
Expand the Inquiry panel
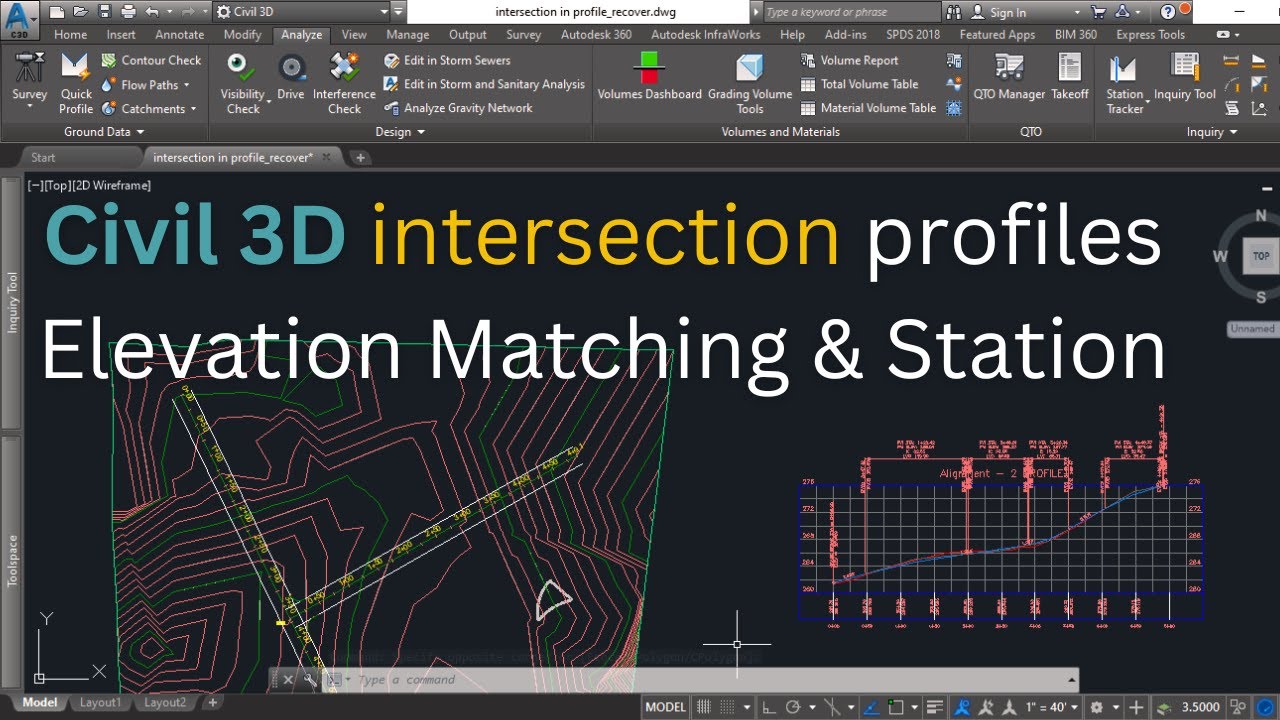[x=1212, y=131]
